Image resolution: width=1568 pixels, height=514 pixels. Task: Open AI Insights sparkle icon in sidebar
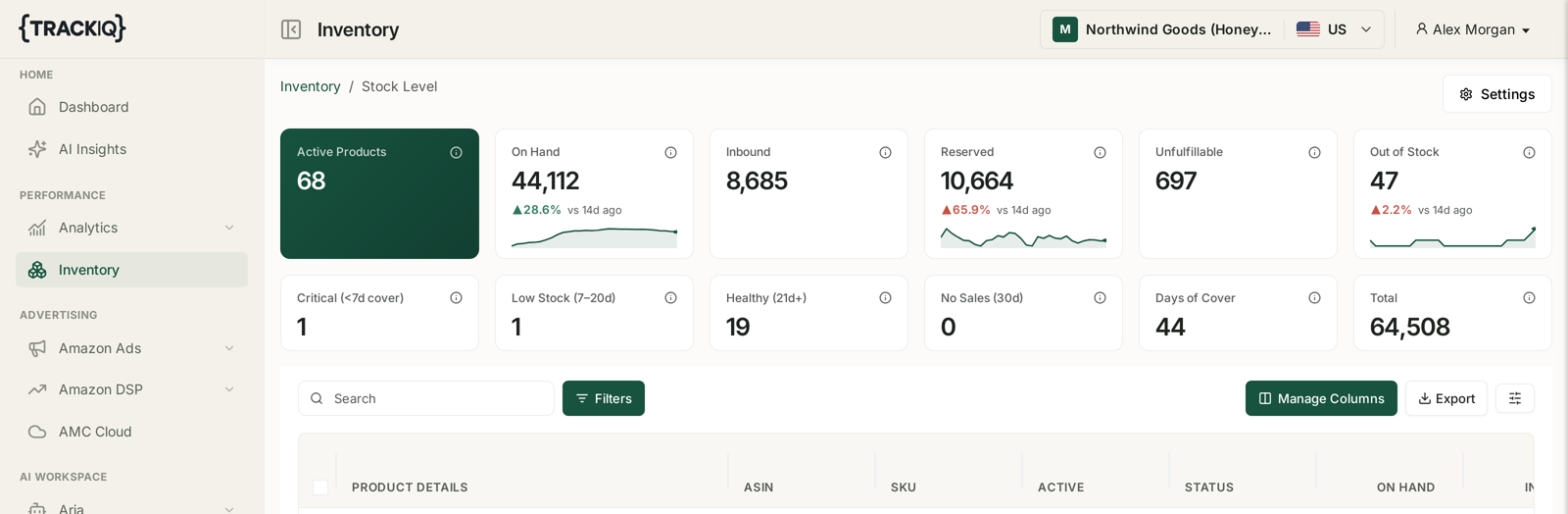point(37,149)
